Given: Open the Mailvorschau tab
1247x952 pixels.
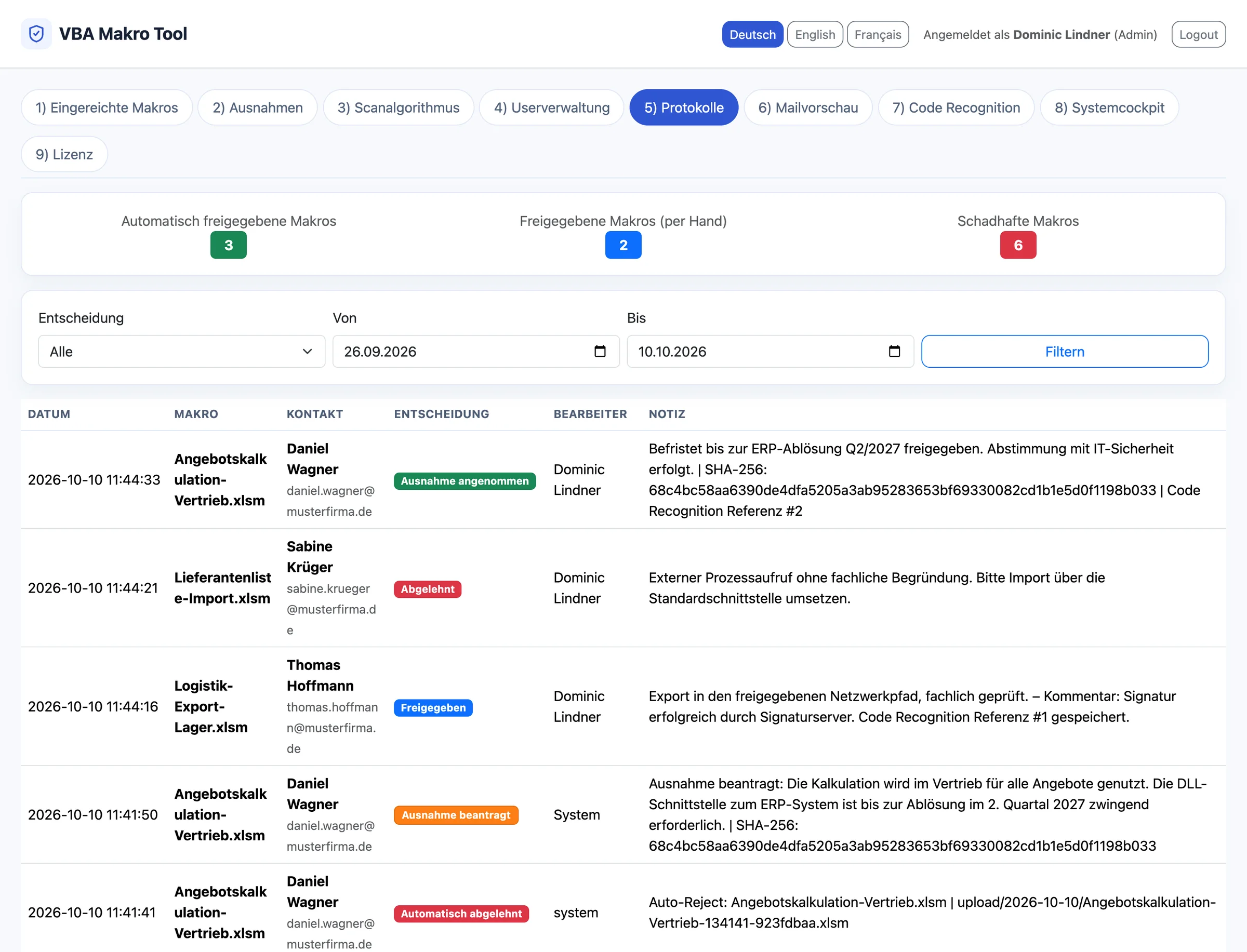Looking at the screenshot, I should coord(808,108).
